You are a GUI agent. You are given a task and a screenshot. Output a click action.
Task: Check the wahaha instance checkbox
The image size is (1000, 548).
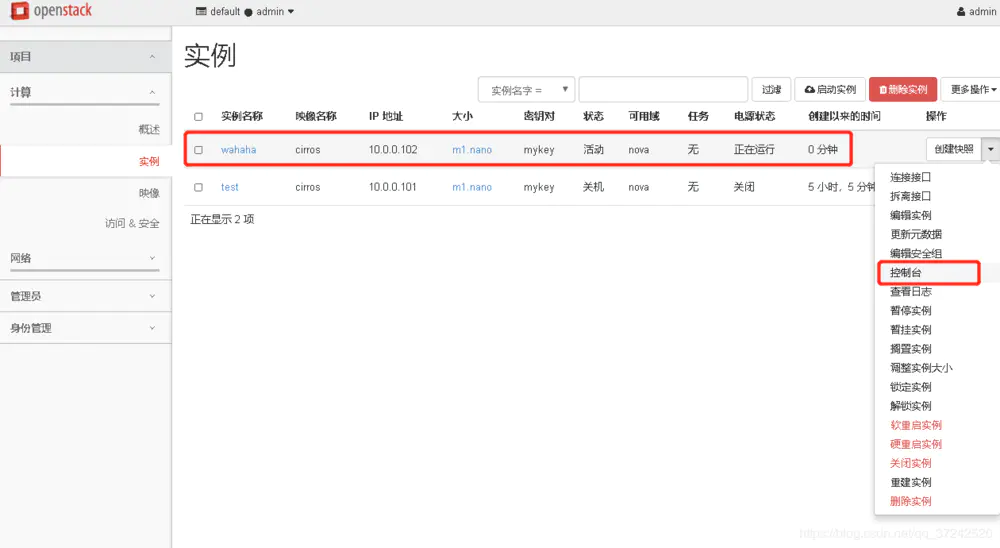click(x=198, y=150)
